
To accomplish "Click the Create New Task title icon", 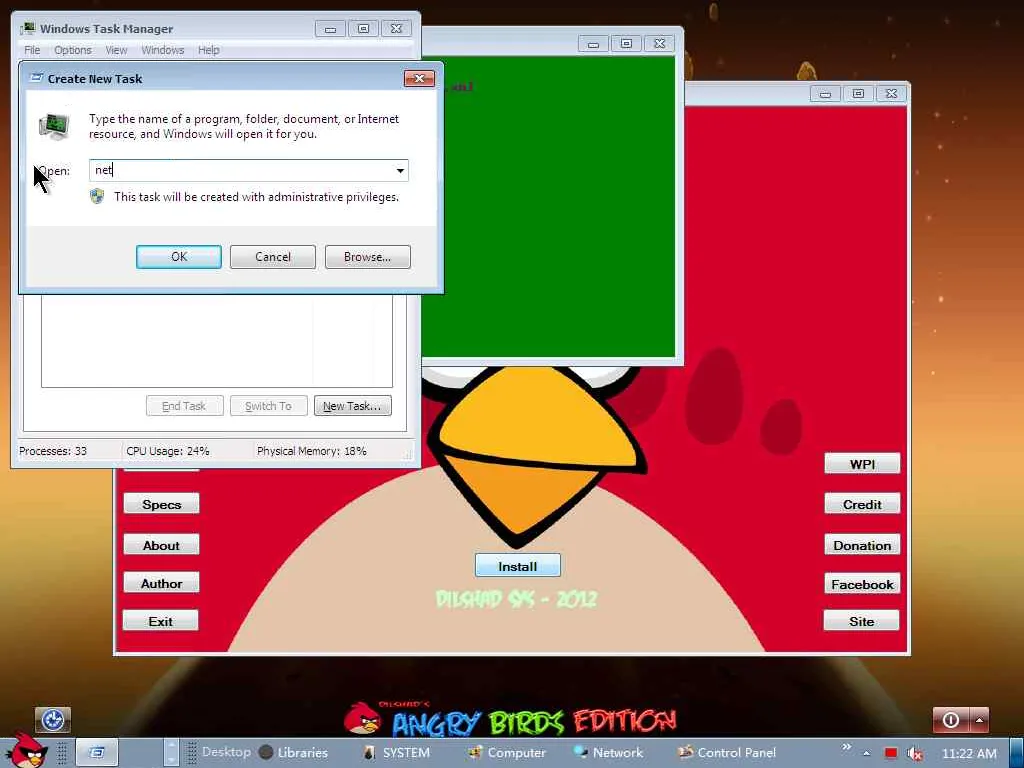I will point(37,78).
